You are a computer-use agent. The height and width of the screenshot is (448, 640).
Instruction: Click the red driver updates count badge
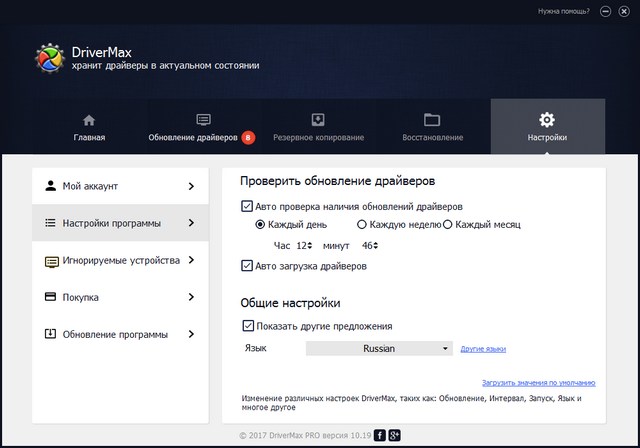pyautogui.click(x=248, y=137)
